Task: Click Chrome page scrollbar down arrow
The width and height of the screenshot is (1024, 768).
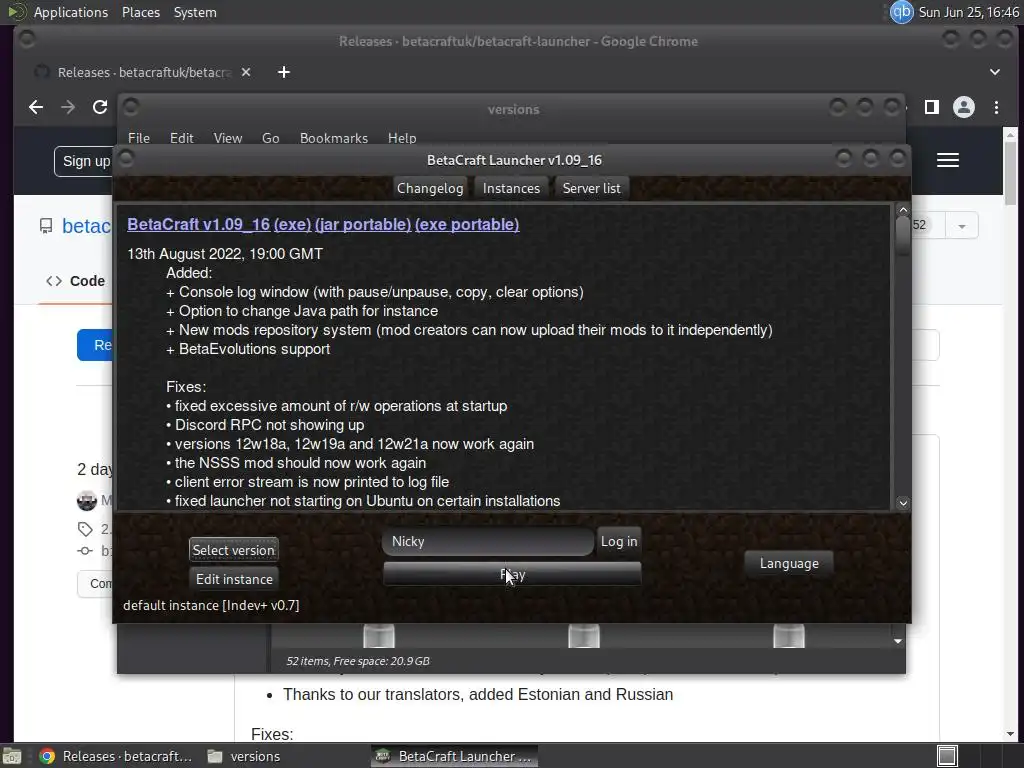Action: [1010, 734]
